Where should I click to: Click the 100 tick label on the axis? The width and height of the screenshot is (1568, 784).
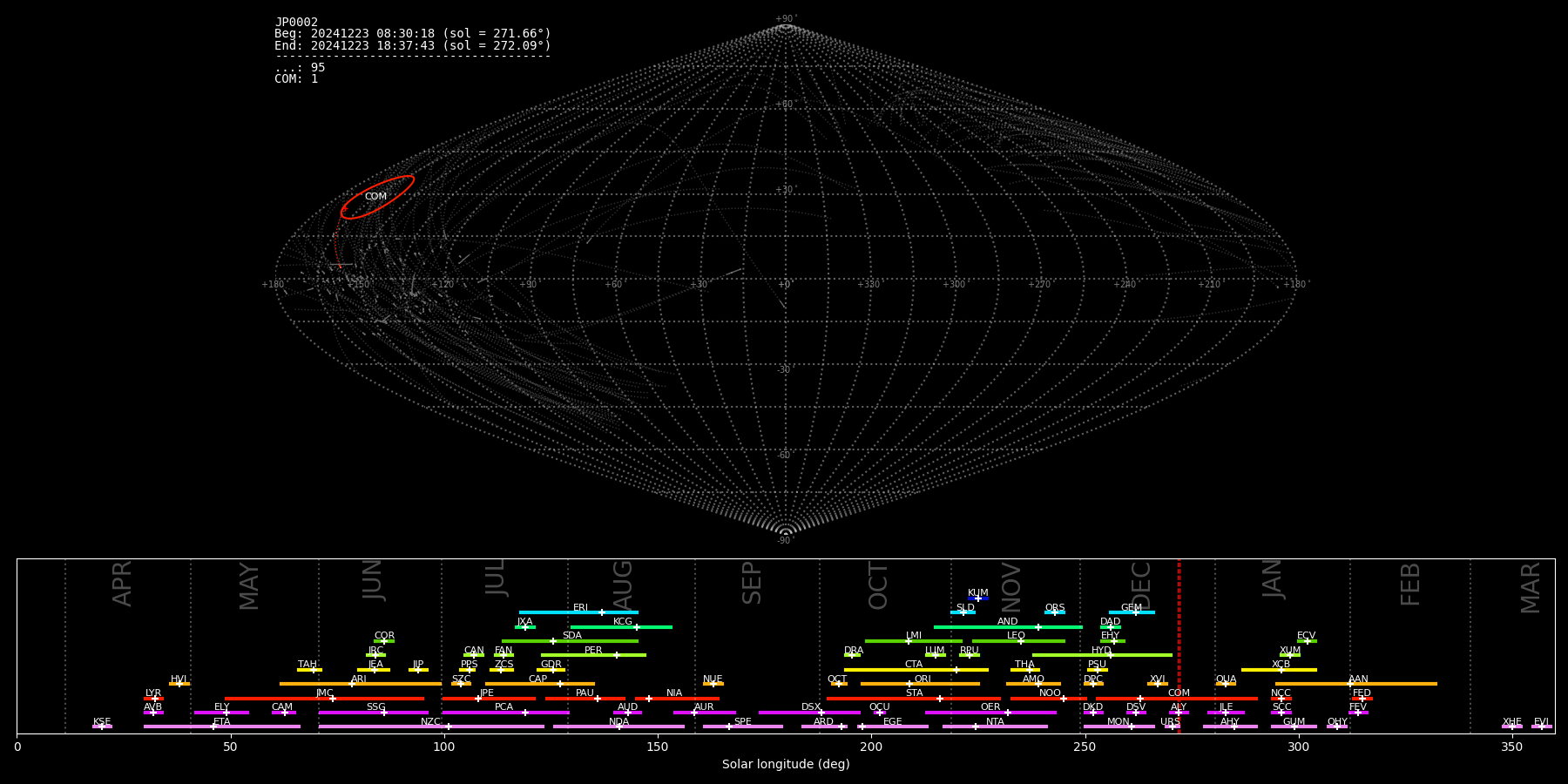[x=444, y=747]
